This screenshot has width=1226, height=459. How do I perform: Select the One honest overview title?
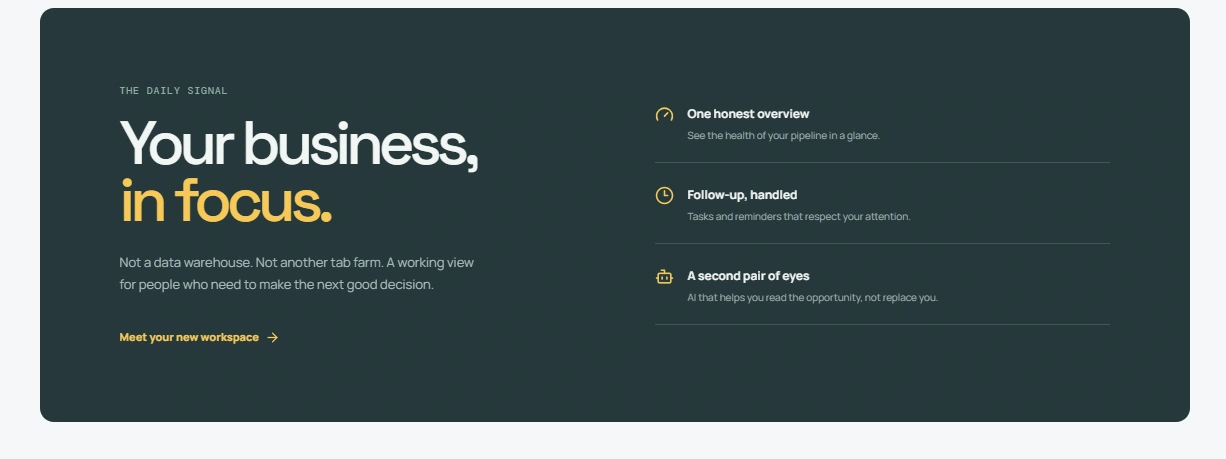pyautogui.click(x=748, y=114)
